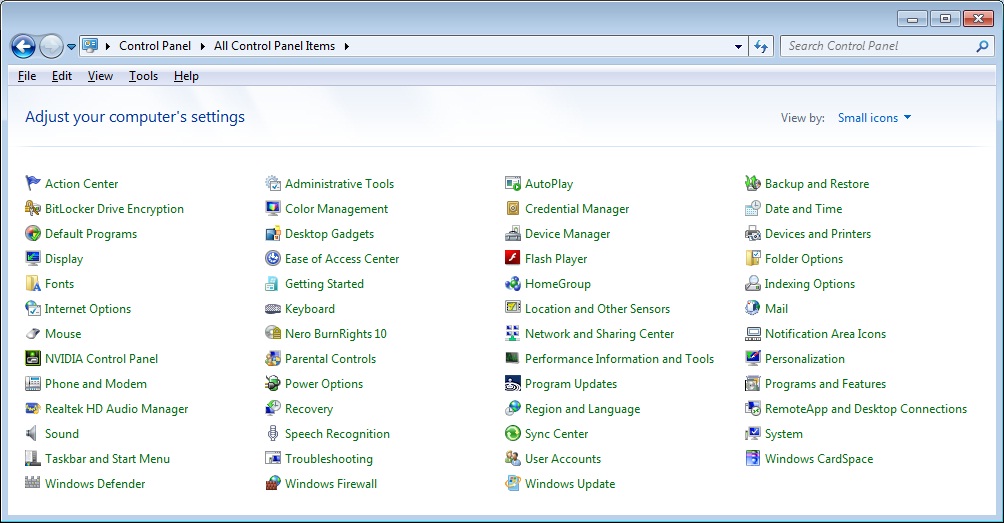1004x523 pixels.
Task: Expand the arrow before Control Panel breadcrumb
Action: pos(107,46)
